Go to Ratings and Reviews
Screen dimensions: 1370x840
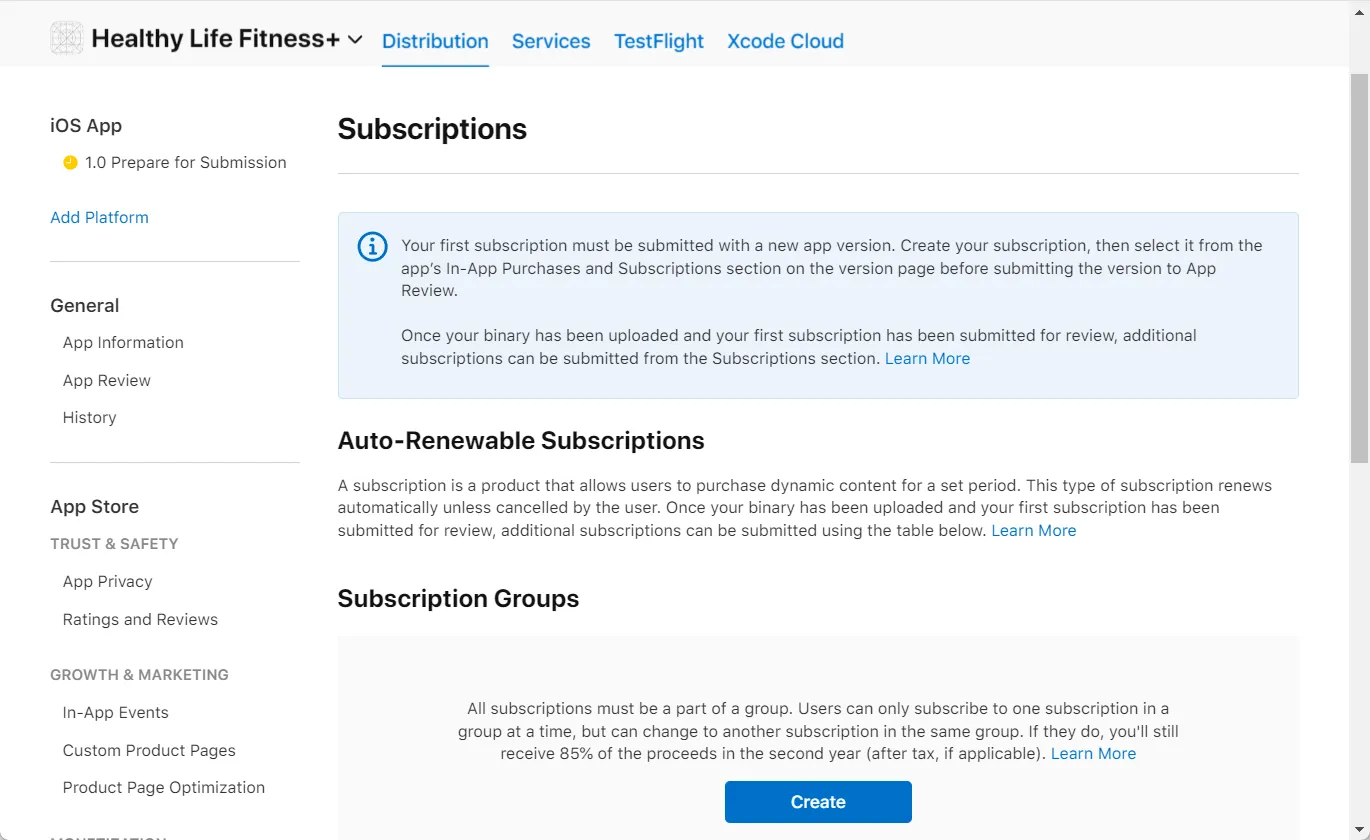point(140,619)
